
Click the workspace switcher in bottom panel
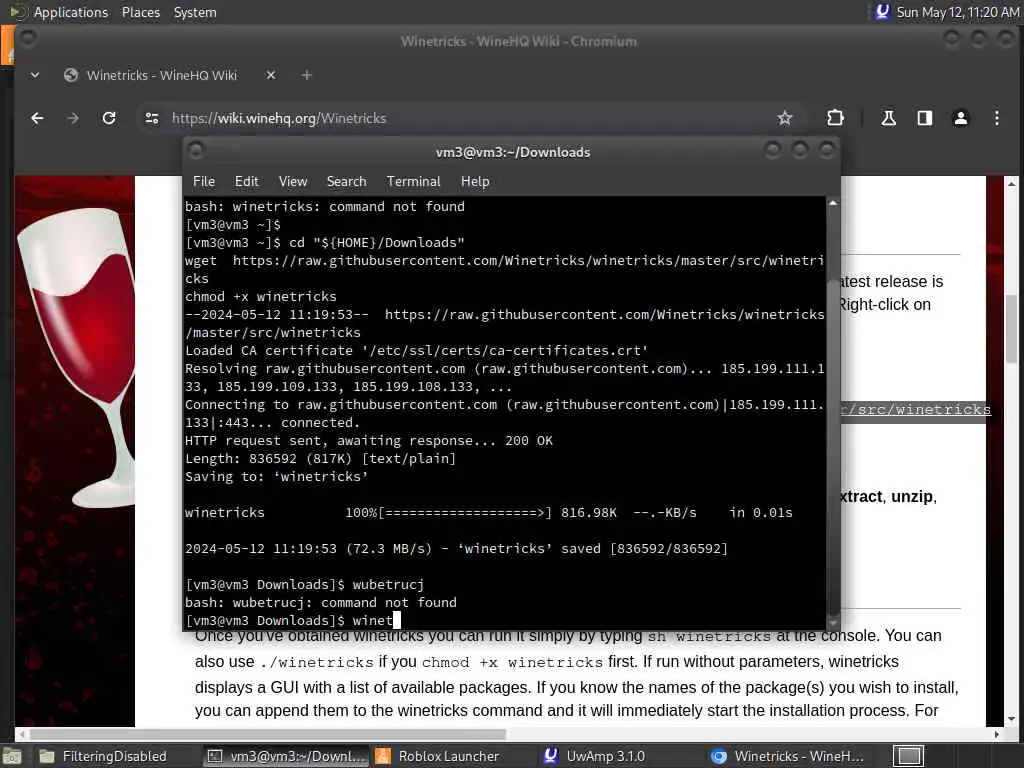pyautogui.click(x=908, y=756)
